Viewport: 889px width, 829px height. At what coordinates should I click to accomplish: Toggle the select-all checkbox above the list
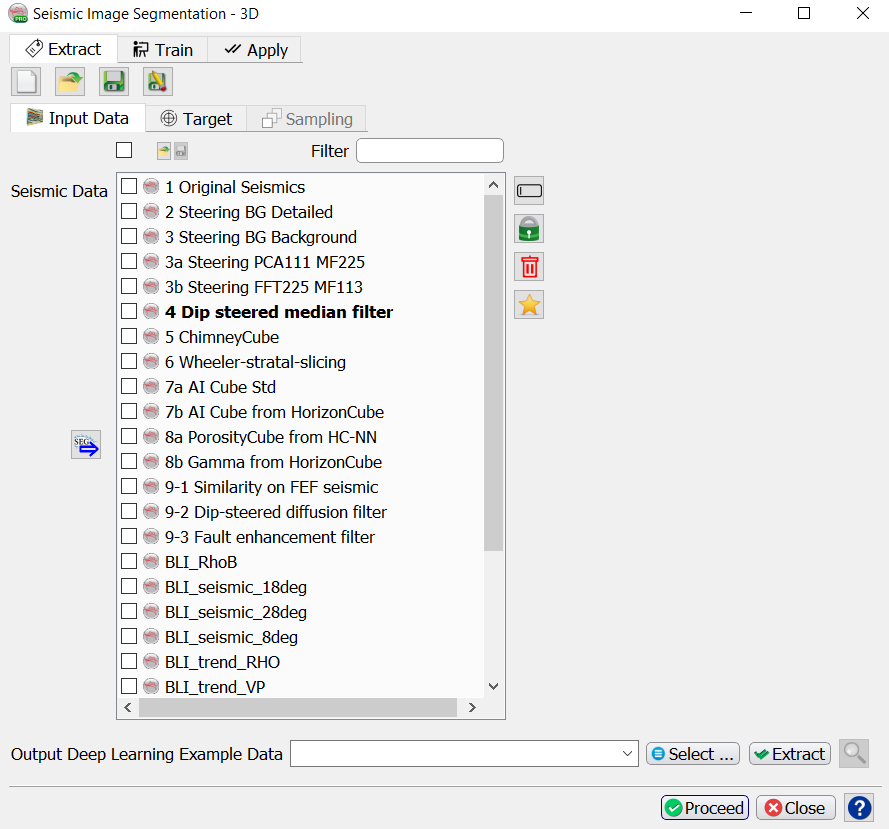tap(124, 151)
